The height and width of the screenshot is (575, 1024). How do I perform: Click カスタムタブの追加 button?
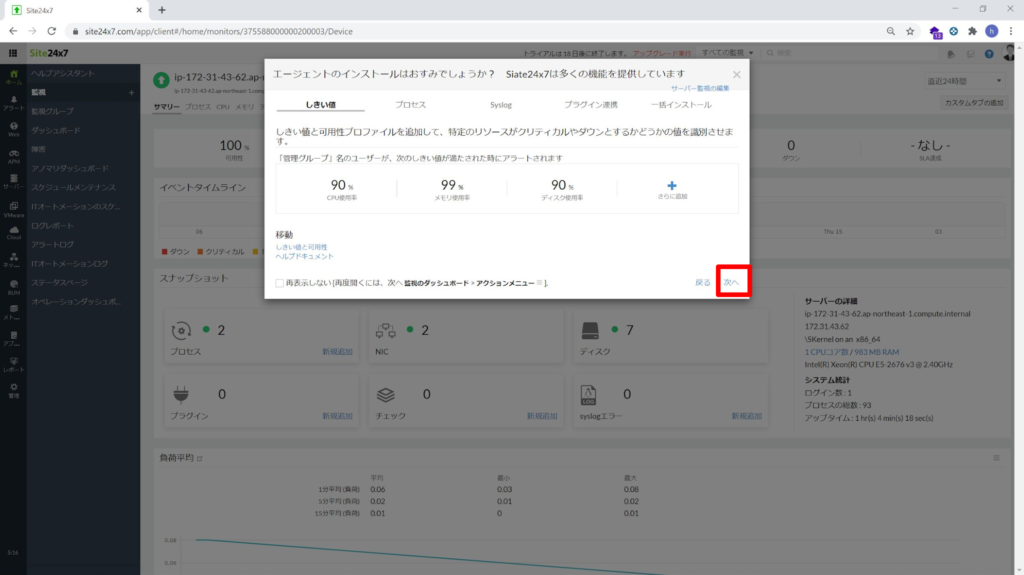(x=974, y=103)
